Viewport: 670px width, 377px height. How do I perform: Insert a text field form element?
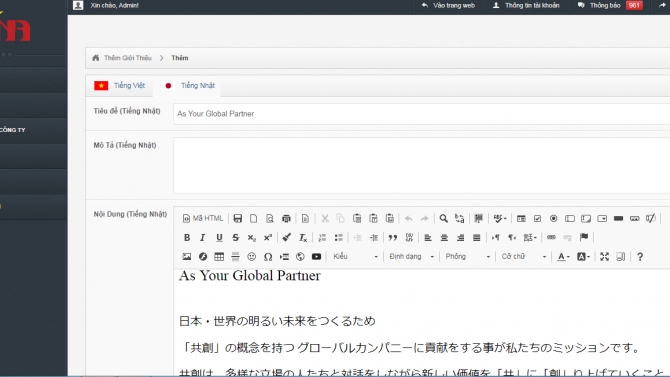coord(570,218)
